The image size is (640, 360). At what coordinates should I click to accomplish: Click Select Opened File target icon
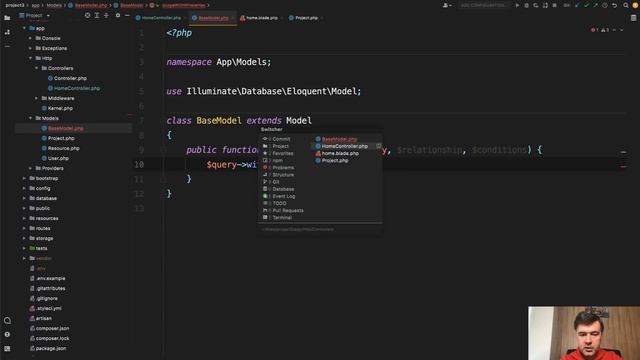point(87,16)
